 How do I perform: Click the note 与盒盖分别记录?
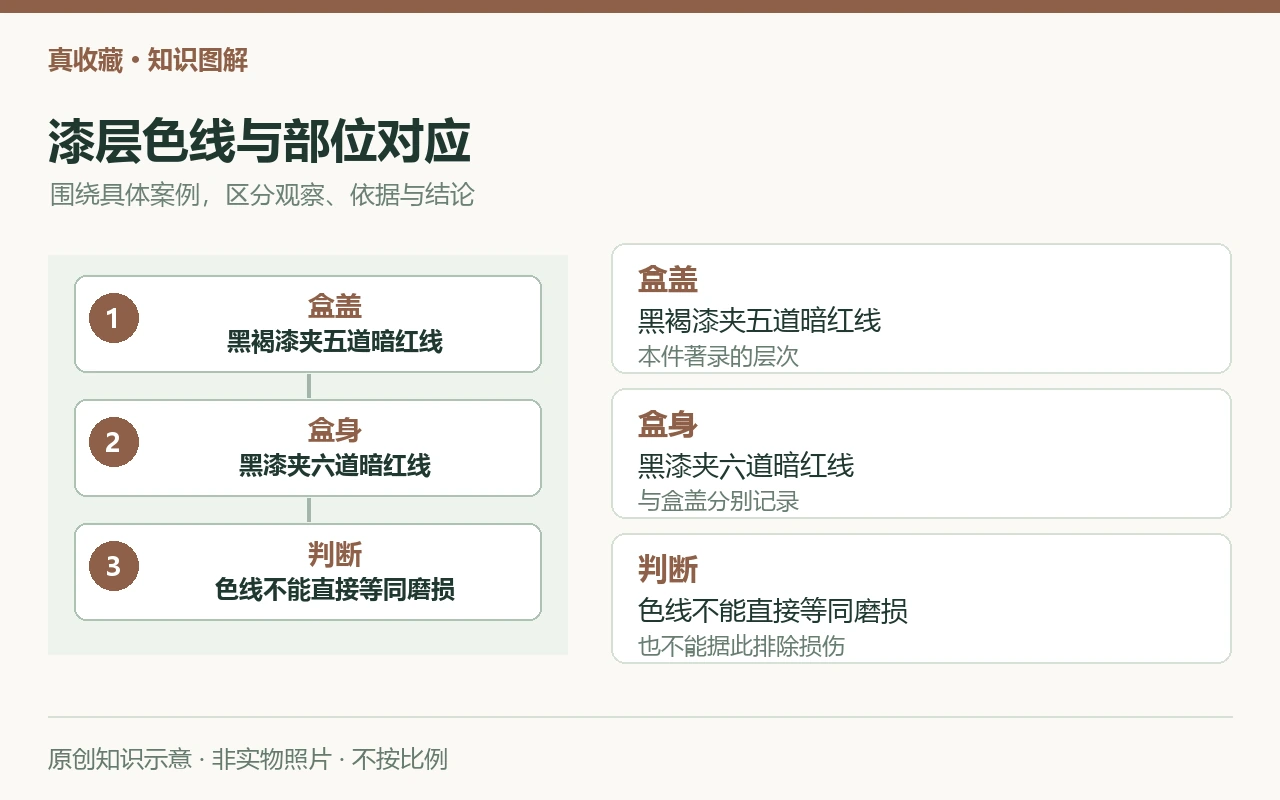pos(718,501)
